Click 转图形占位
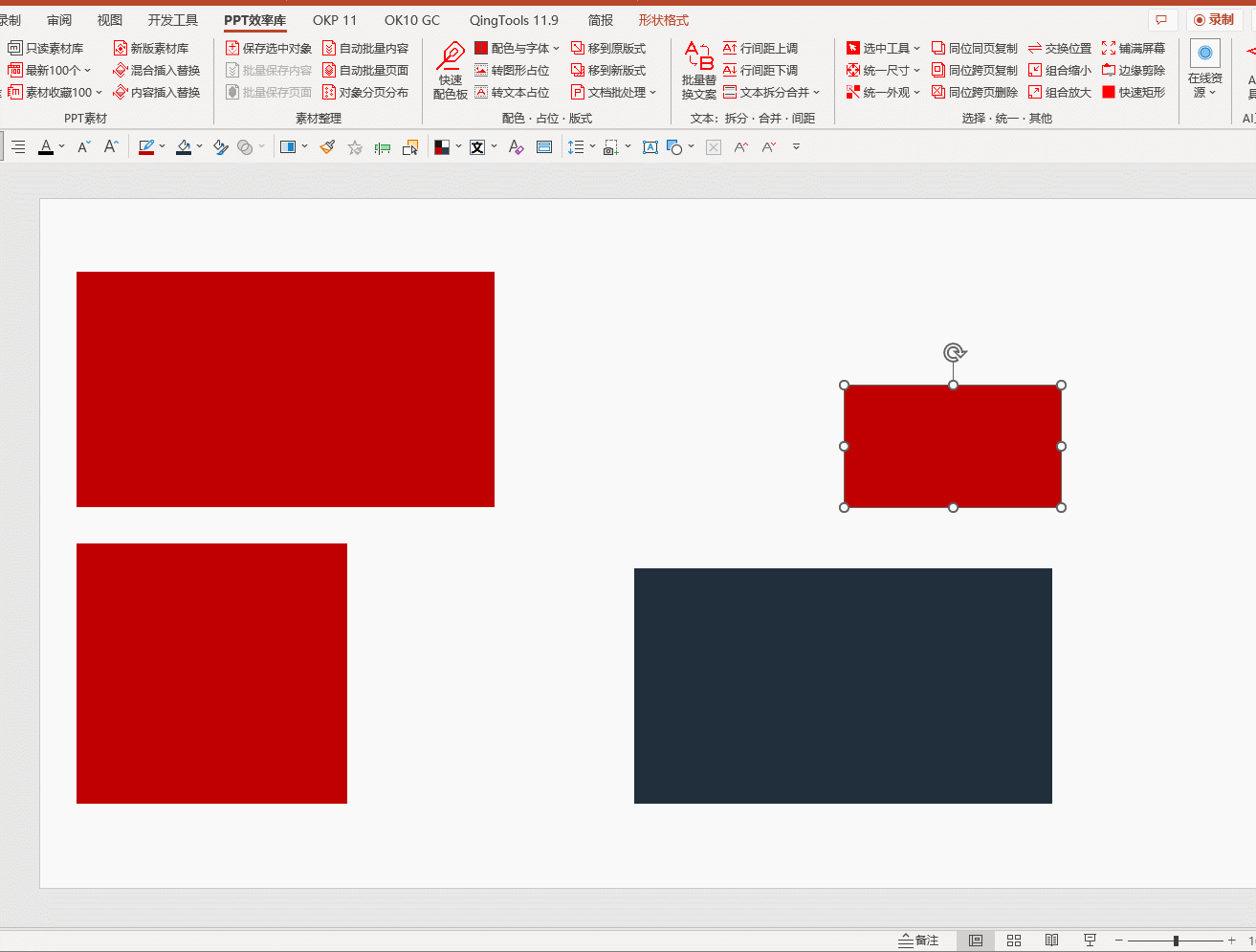The width and height of the screenshot is (1256, 952). point(512,70)
